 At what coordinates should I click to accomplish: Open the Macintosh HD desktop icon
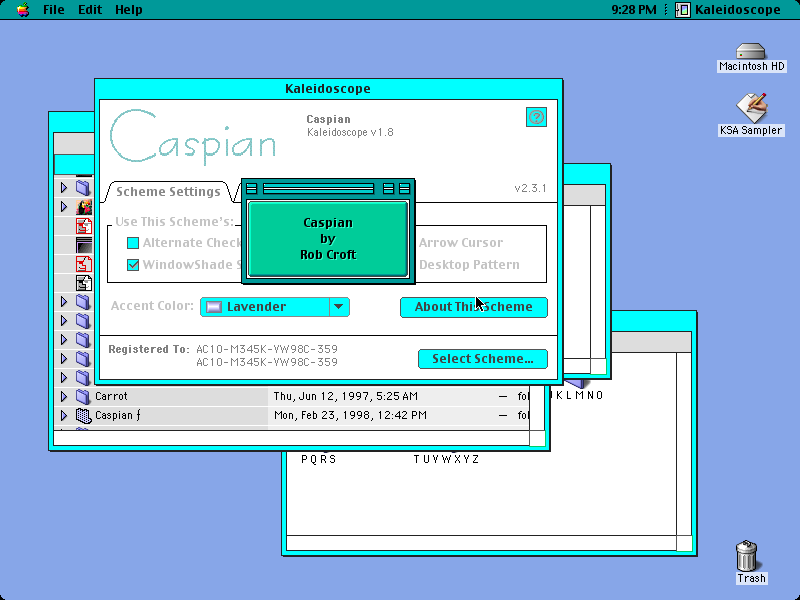coord(751,51)
